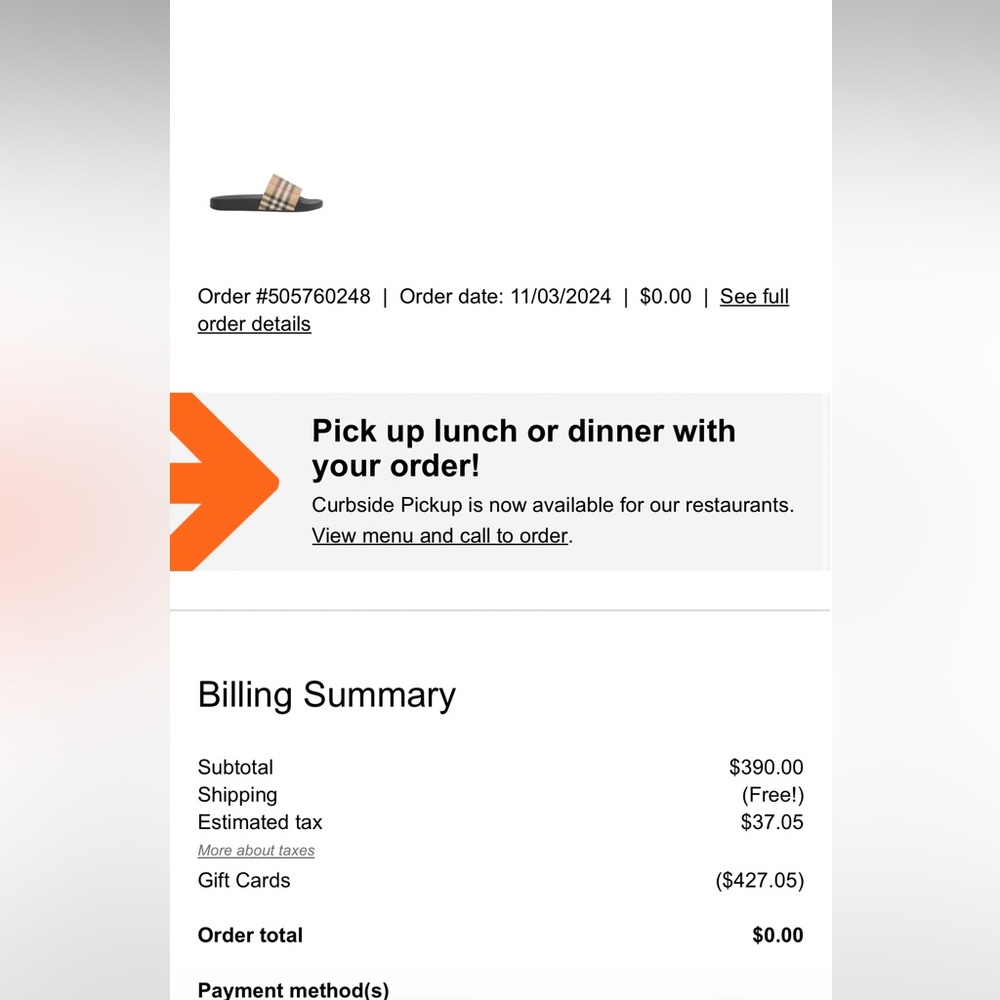Click the Shipping label
The height and width of the screenshot is (1000, 1000).
pos(238,795)
